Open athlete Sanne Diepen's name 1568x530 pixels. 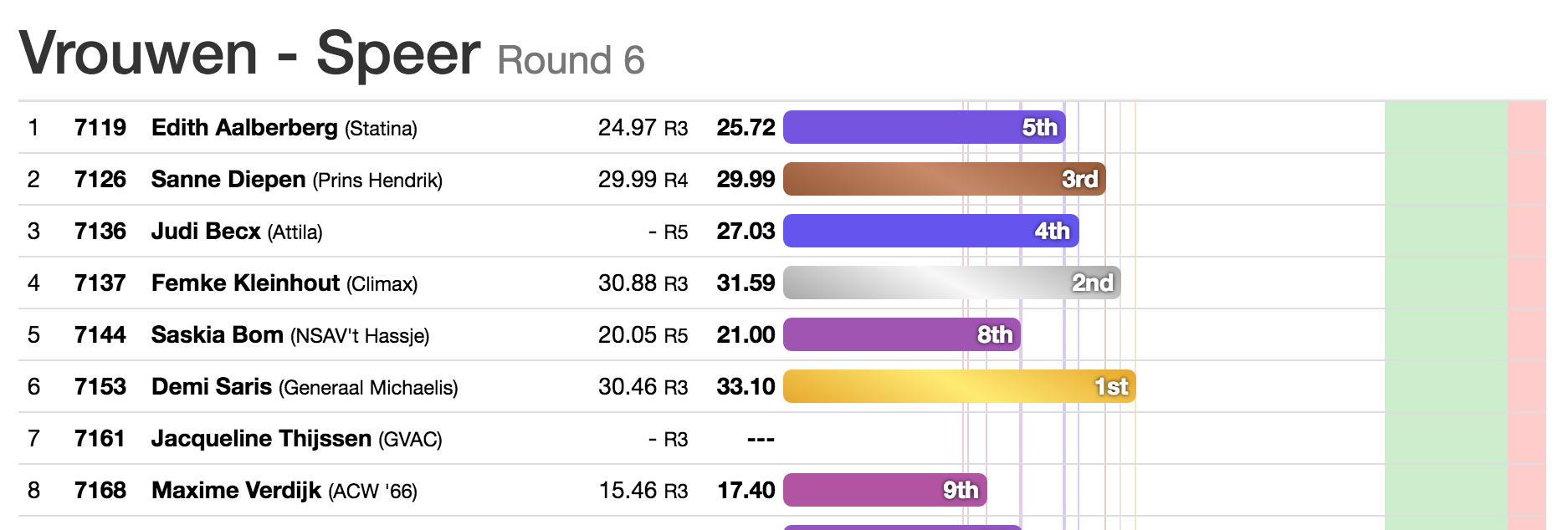pyautogui.click(x=228, y=179)
